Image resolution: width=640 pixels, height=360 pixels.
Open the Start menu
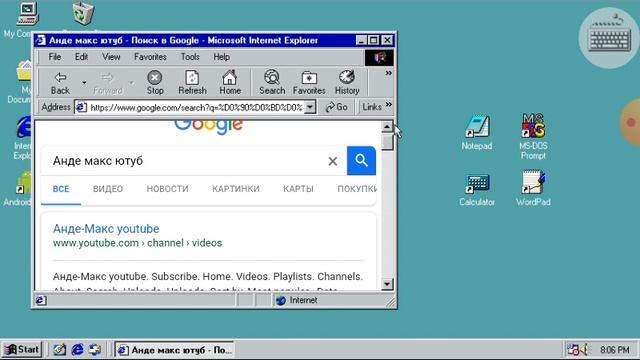click(x=22, y=350)
